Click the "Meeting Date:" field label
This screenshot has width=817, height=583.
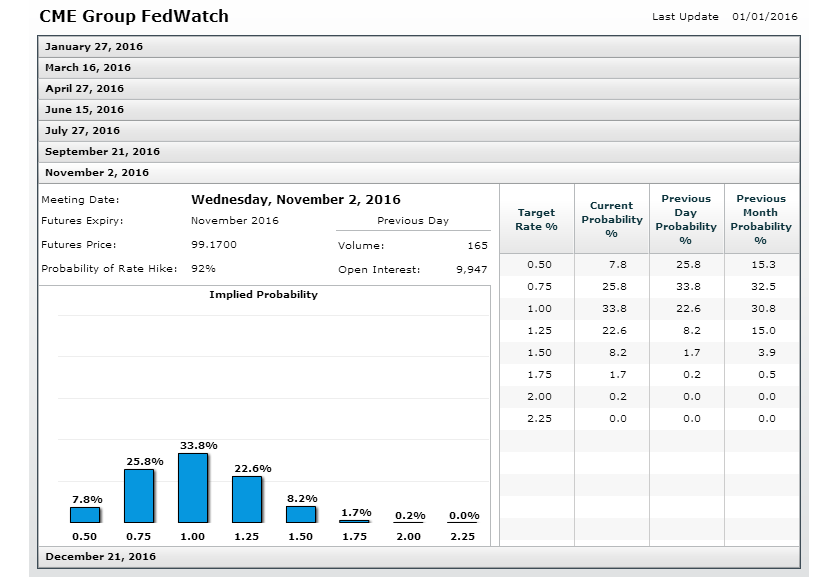[x=80, y=200]
